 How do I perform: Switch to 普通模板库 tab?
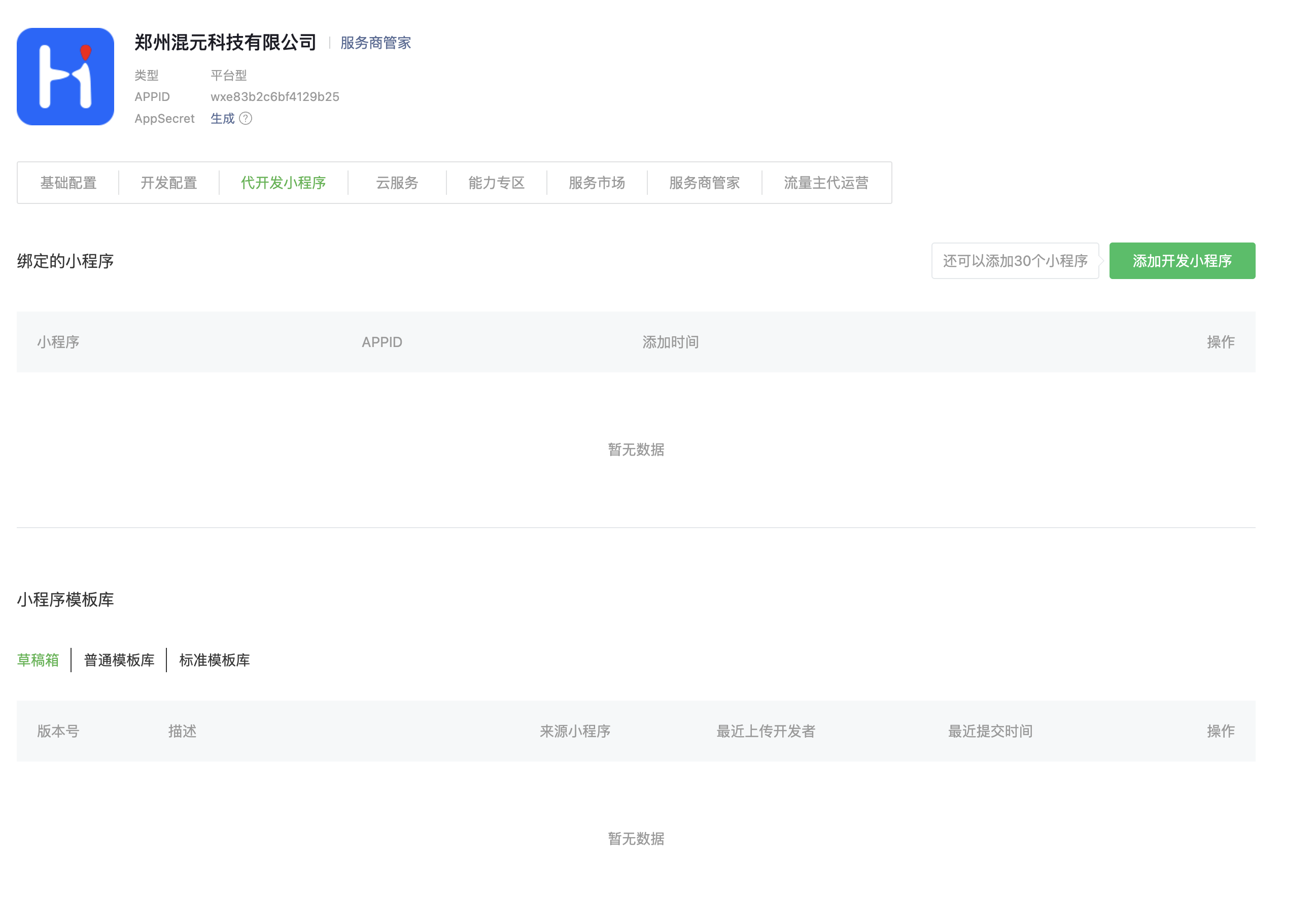pyautogui.click(x=119, y=660)
